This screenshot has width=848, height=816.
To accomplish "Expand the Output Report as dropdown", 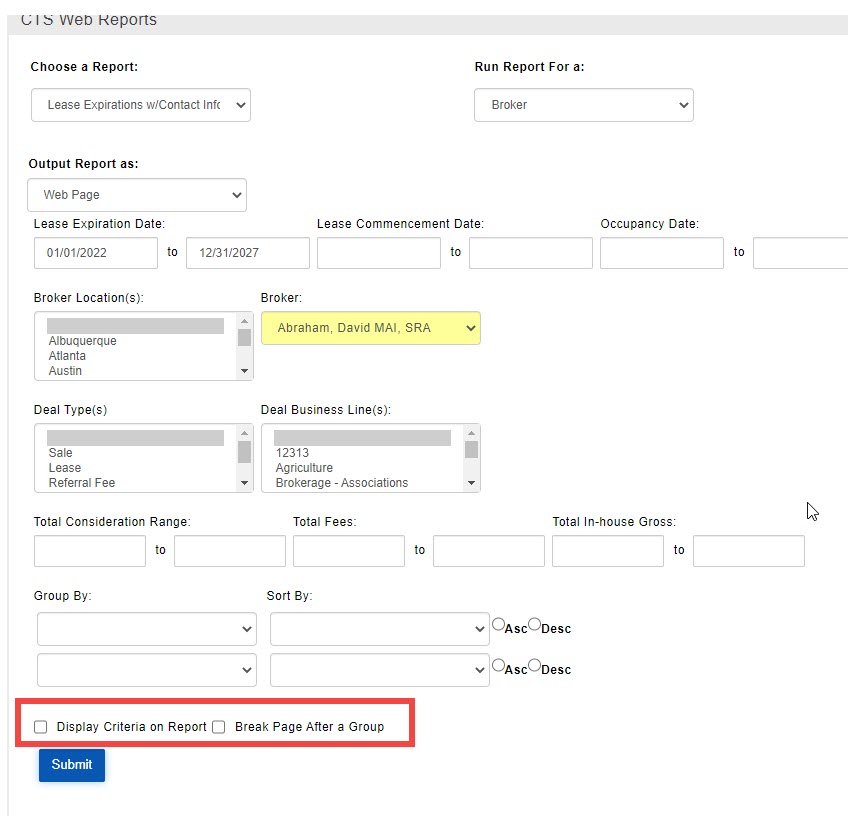I will click(137, 195).
